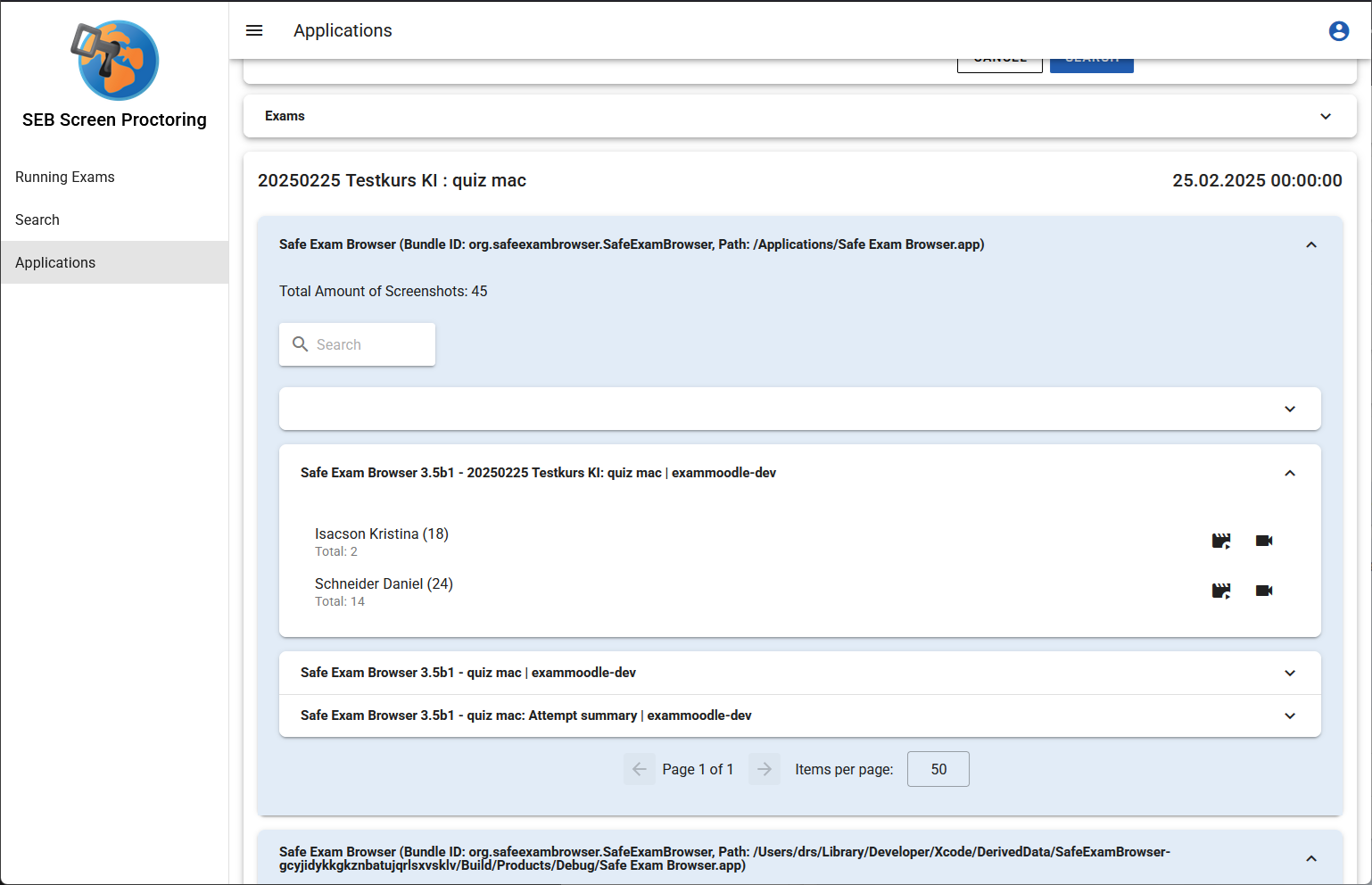The width and height of the screenshot is (1372, 885).
Task: Collapse the Safe Exam Browser /Applications bundle section
Action: [1311, 244]
